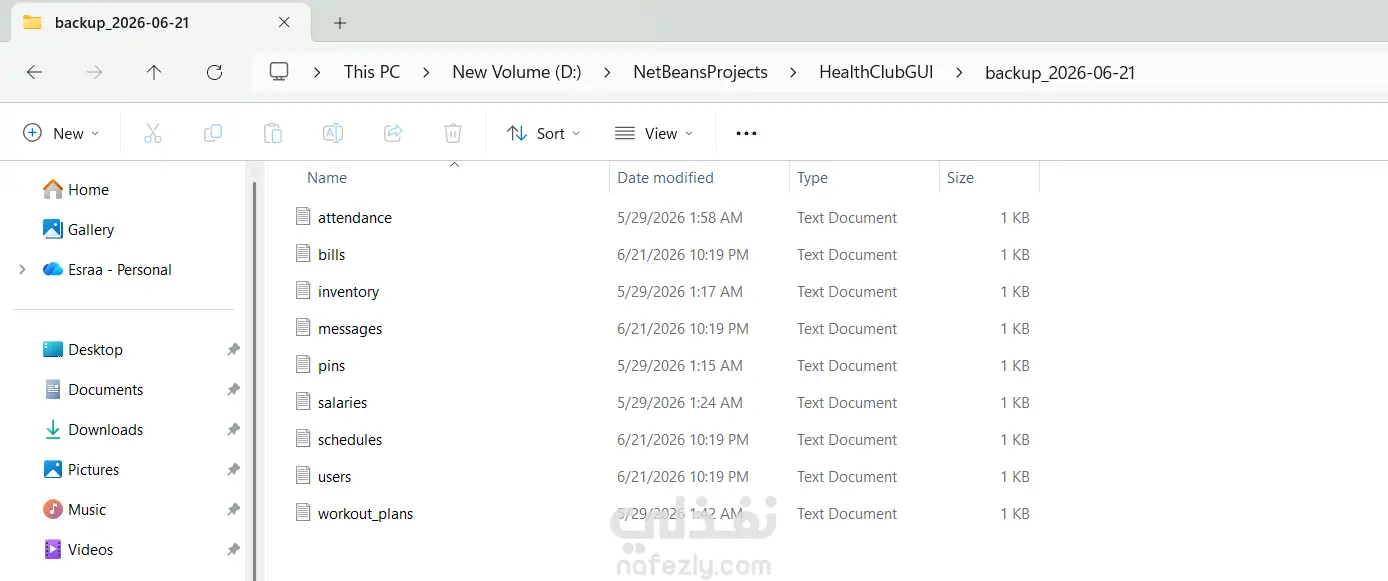Navigate to New Volume (D:) breadcrumb
Image resolution: width=1388 pixels, height=581 pixels.
click(517, 72)
